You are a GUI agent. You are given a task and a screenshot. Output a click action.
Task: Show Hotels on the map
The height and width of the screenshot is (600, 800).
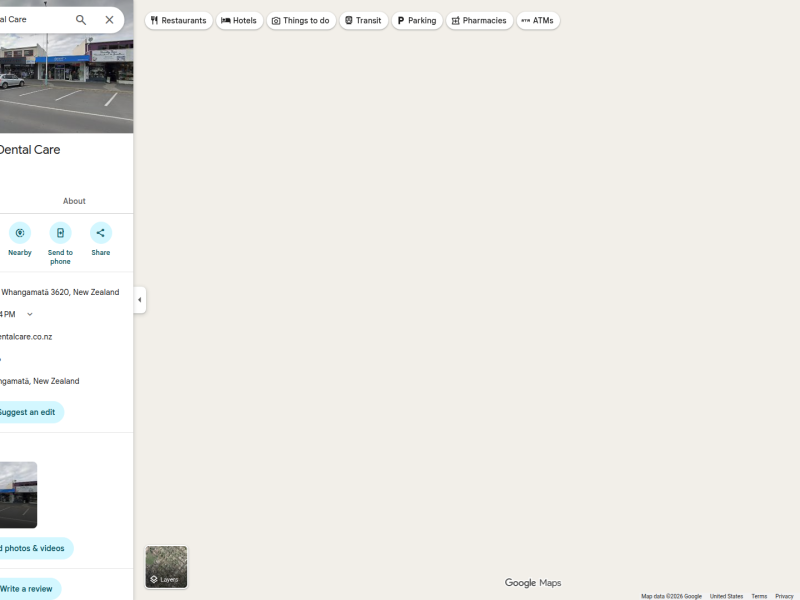239,20
